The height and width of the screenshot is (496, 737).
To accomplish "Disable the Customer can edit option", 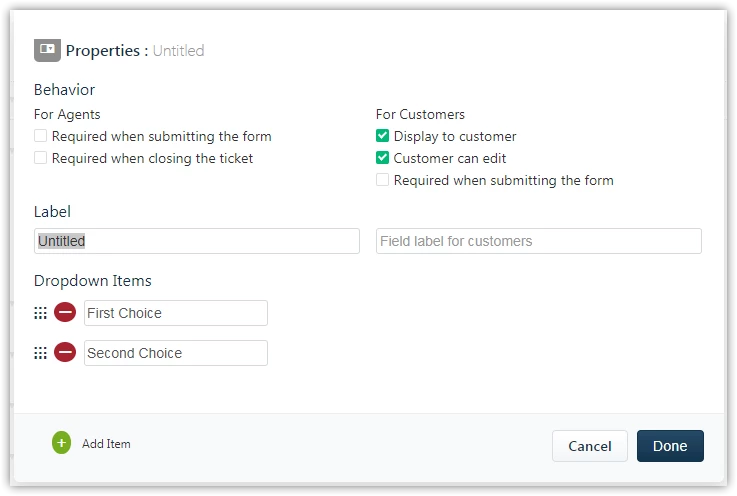I will (x=383, y=157).
